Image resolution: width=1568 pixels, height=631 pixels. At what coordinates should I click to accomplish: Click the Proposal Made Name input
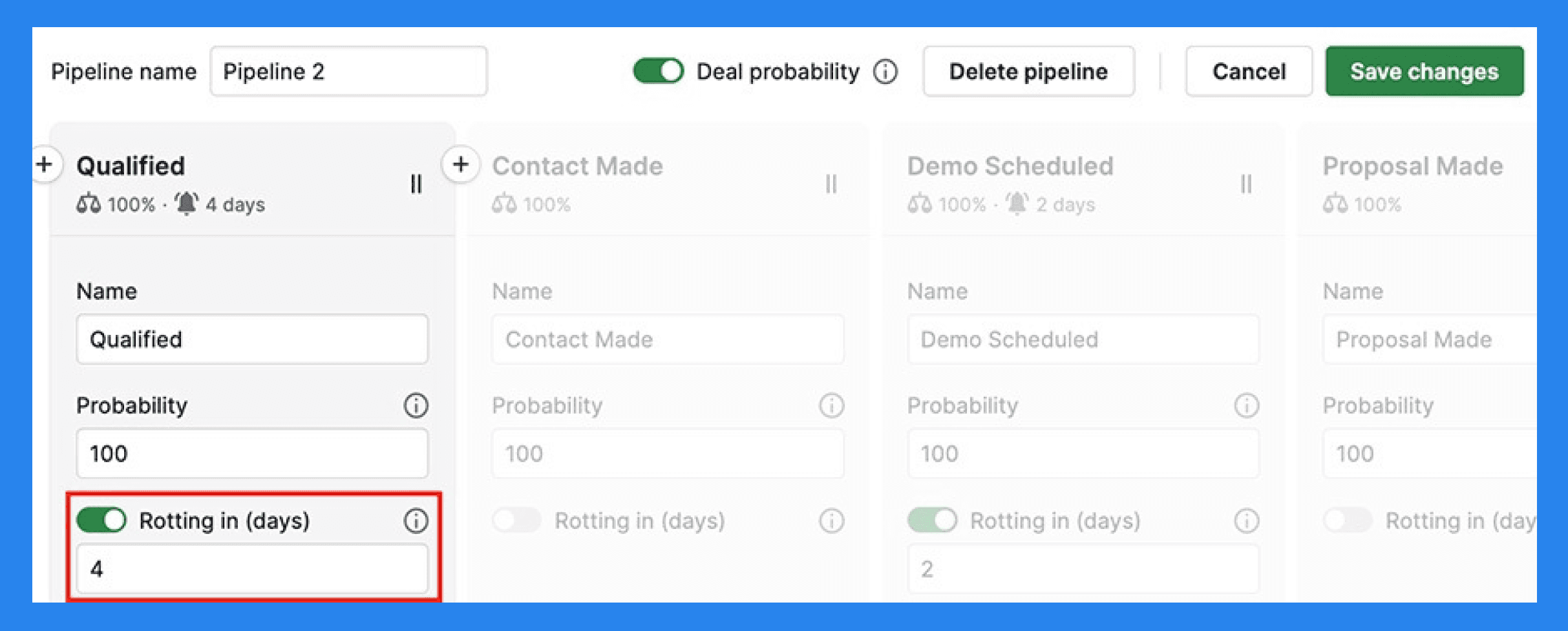point(1430,339)
